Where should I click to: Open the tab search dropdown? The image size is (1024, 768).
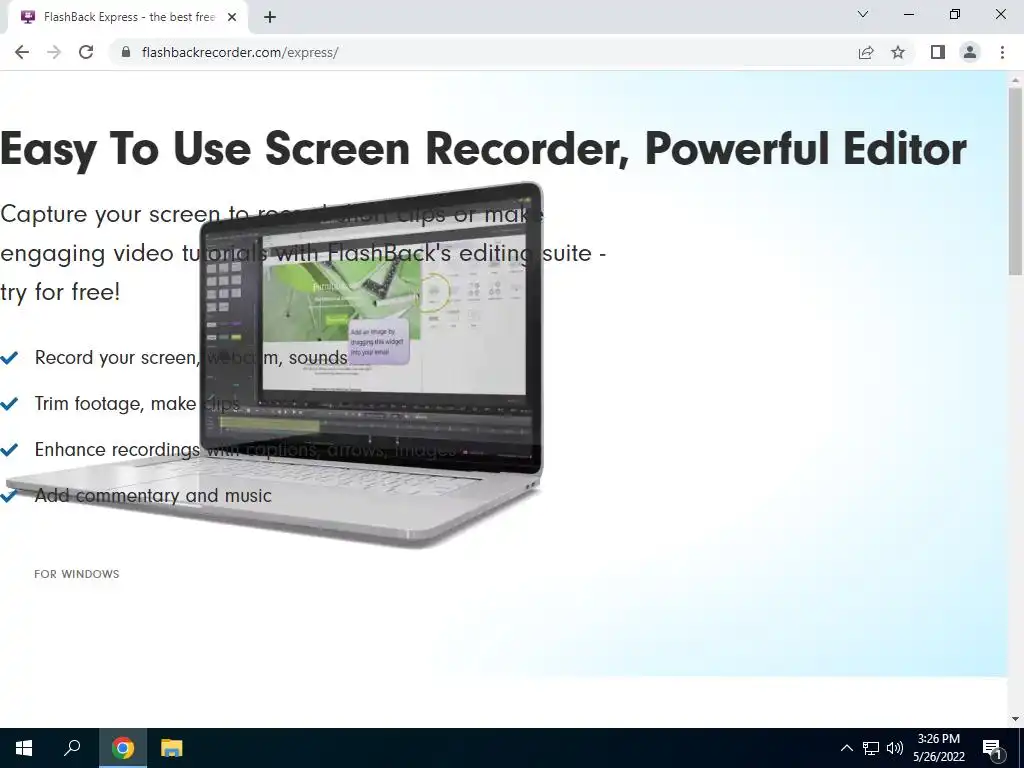click(863, 14)
